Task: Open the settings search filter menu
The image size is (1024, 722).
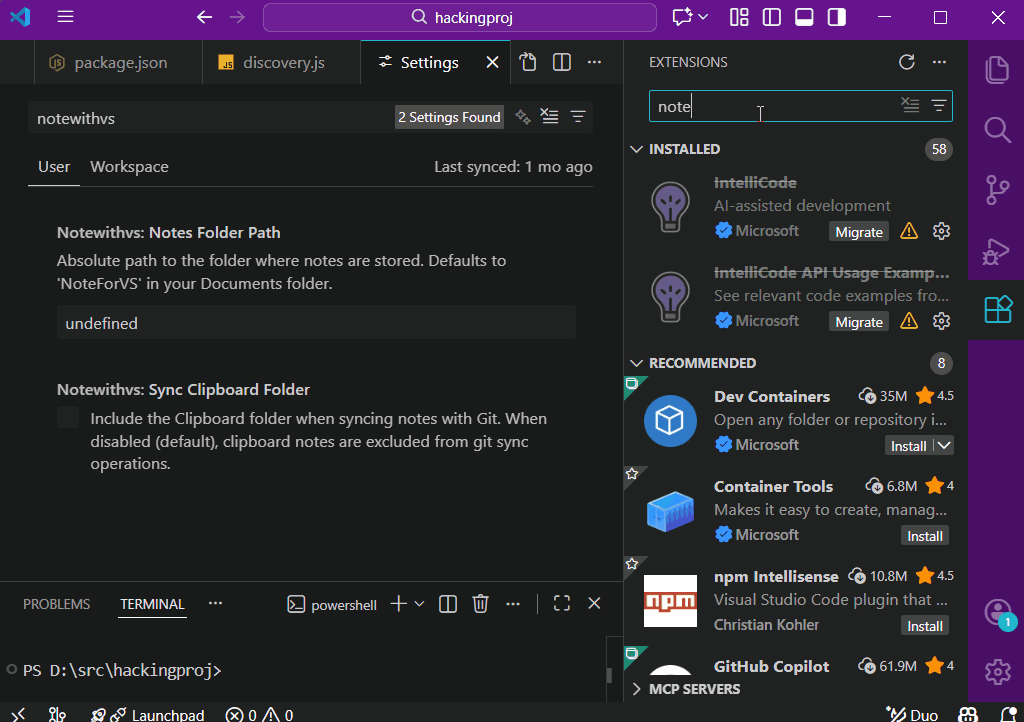Action: click(x=578, y=117)
